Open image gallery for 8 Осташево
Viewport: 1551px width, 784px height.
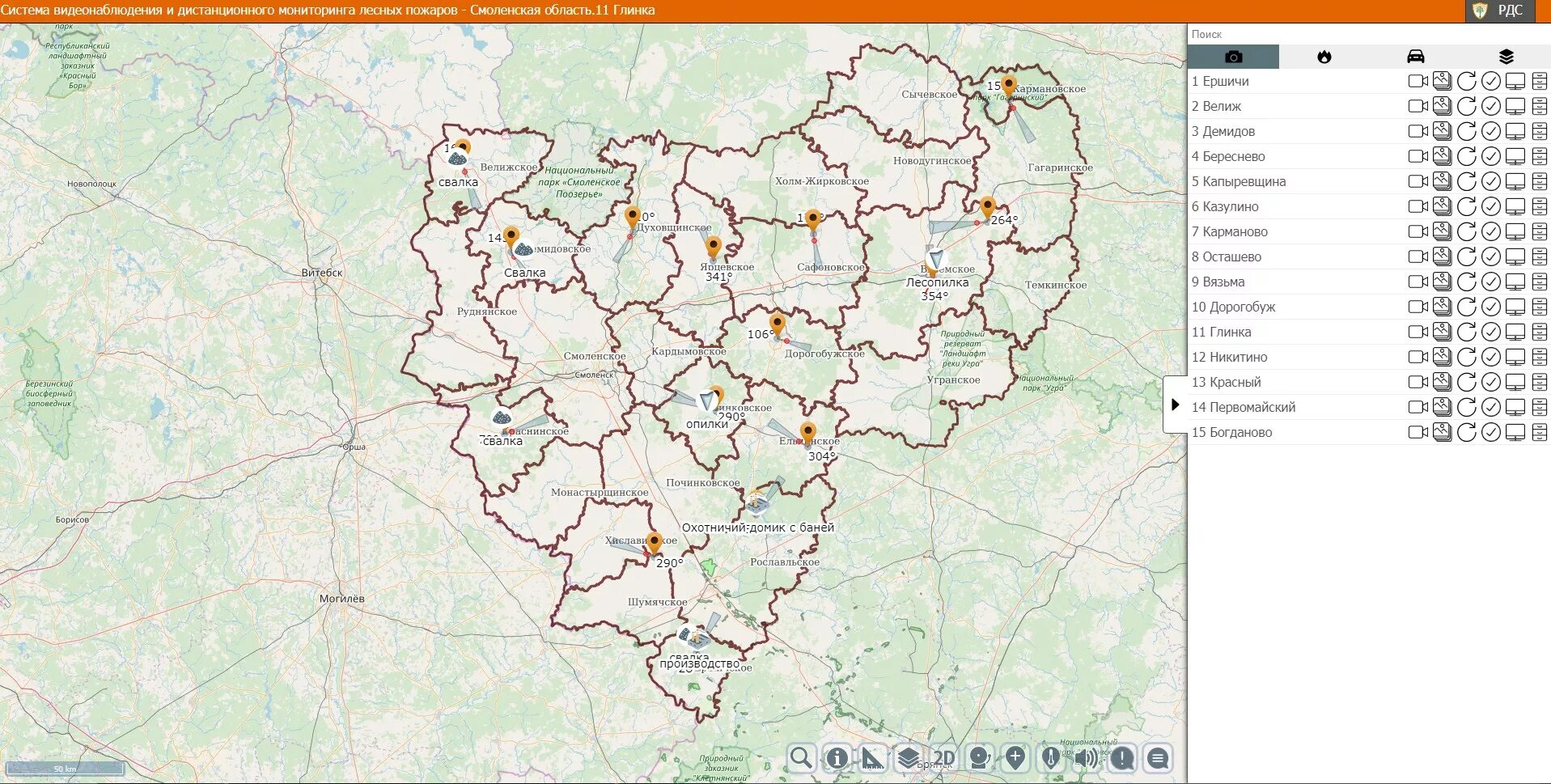pos(1442,256)
